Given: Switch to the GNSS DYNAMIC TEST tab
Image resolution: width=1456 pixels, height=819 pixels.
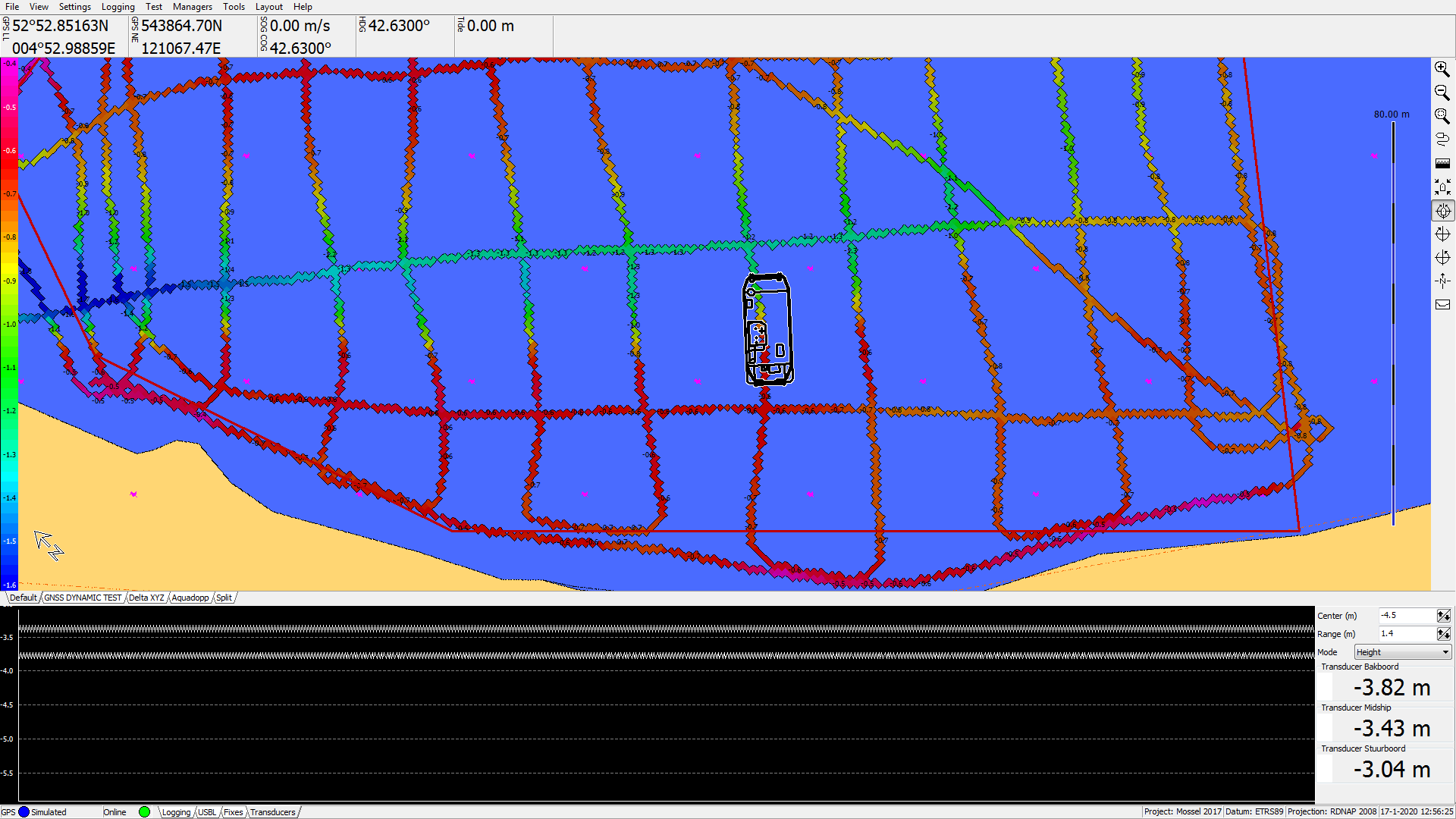Looking at the screenshot, I should tap(83, 598).
